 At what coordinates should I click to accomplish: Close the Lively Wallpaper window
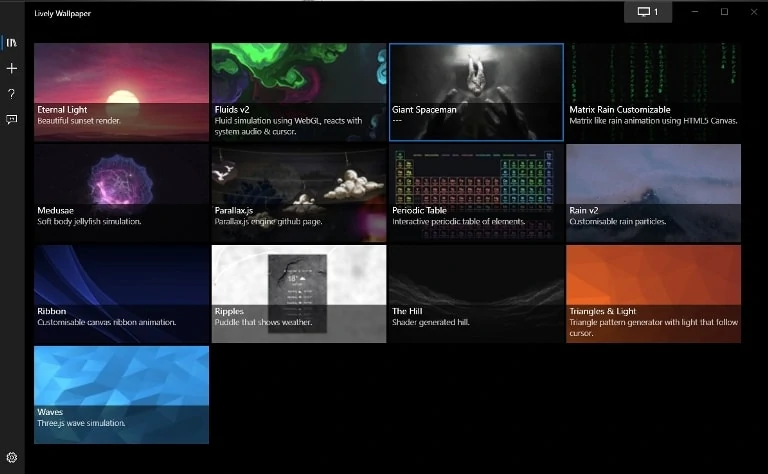pyautogui.click(x=754, y=12)
